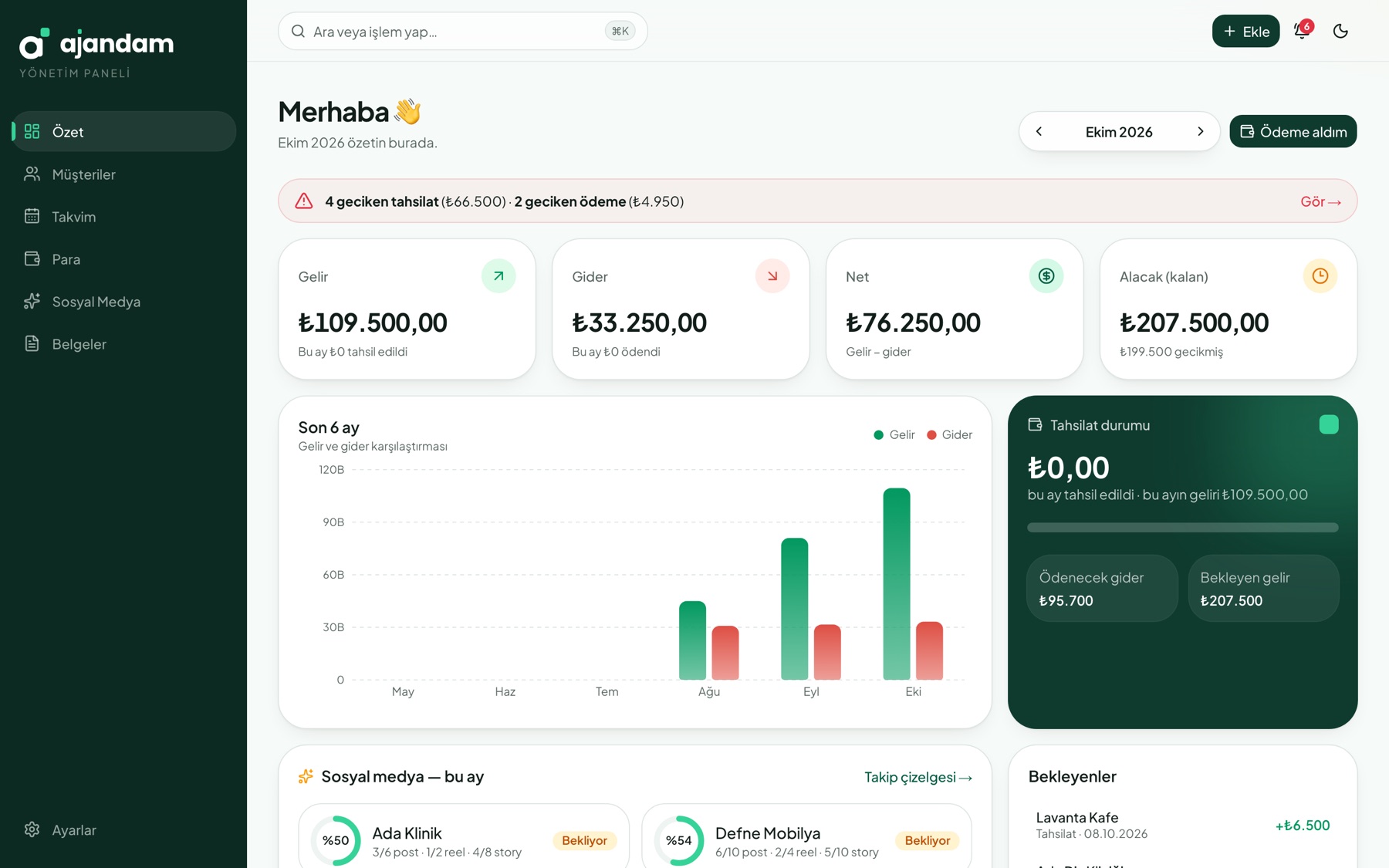
Task: Open Sosyal Medya in the sidebar
Action: click(123, 302)
